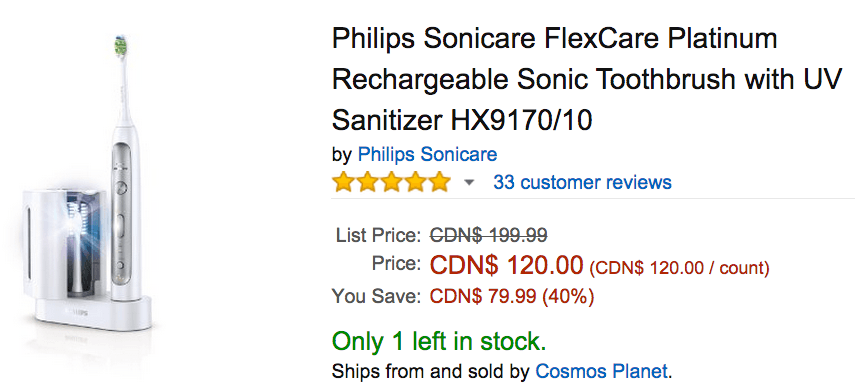Select the product title text
The width and height of the screenshot is (855, 392).
tap(587, 80)
